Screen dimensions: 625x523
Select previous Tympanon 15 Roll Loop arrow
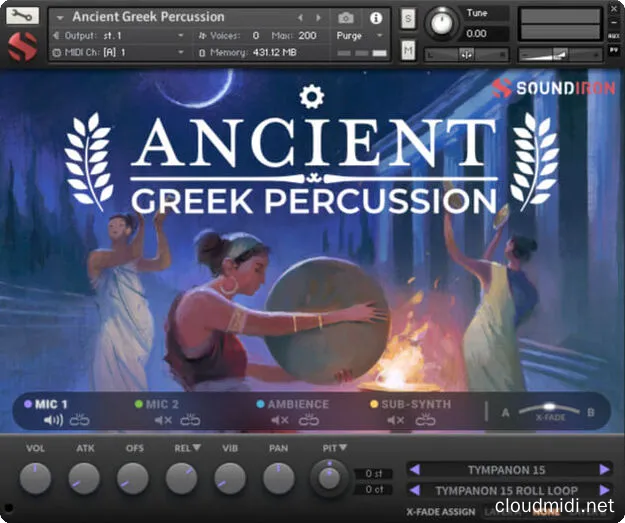pyautogui.click(x=413, y=490)
